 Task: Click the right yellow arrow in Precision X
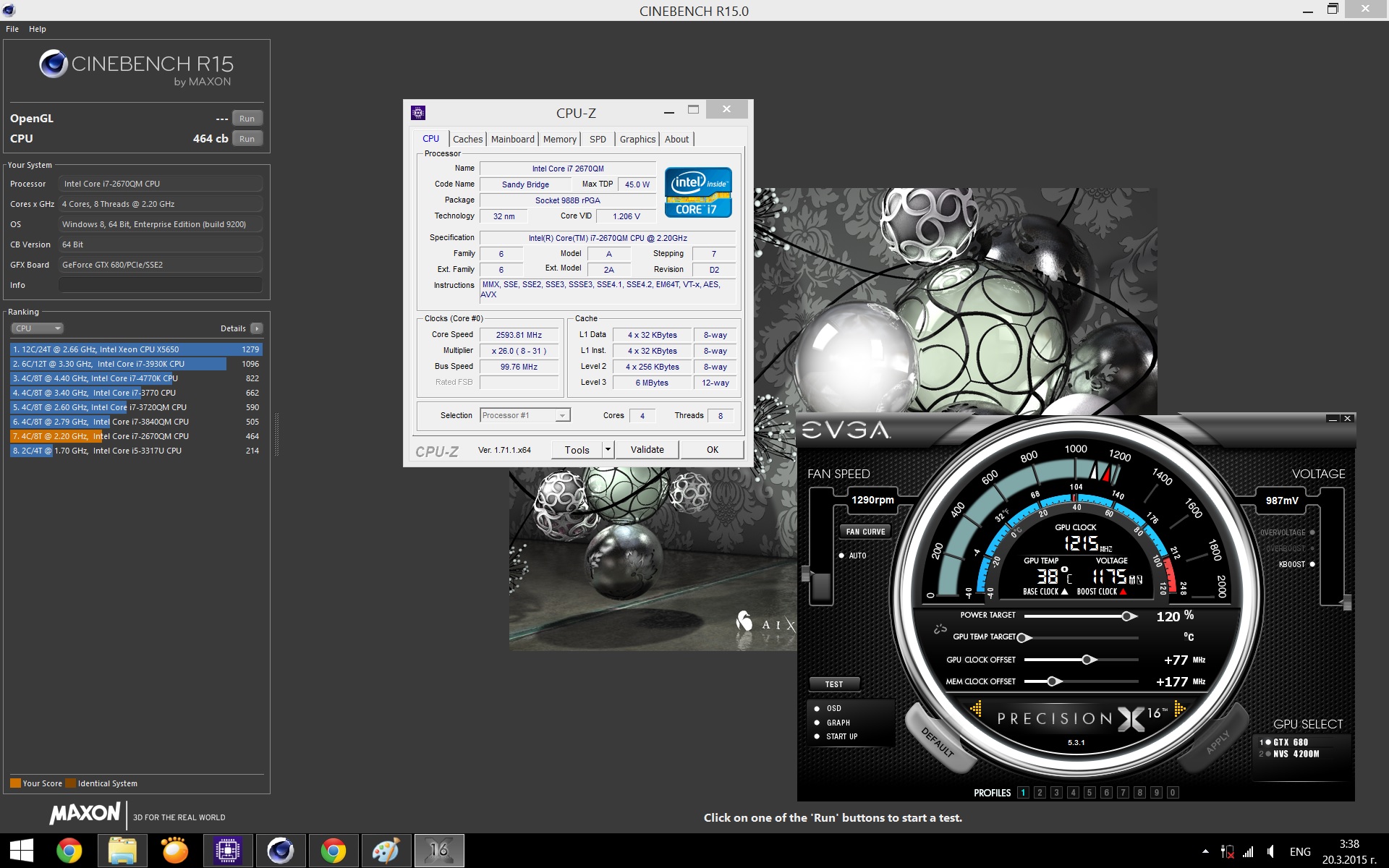pyautogui.click(x=1180, y=709)
